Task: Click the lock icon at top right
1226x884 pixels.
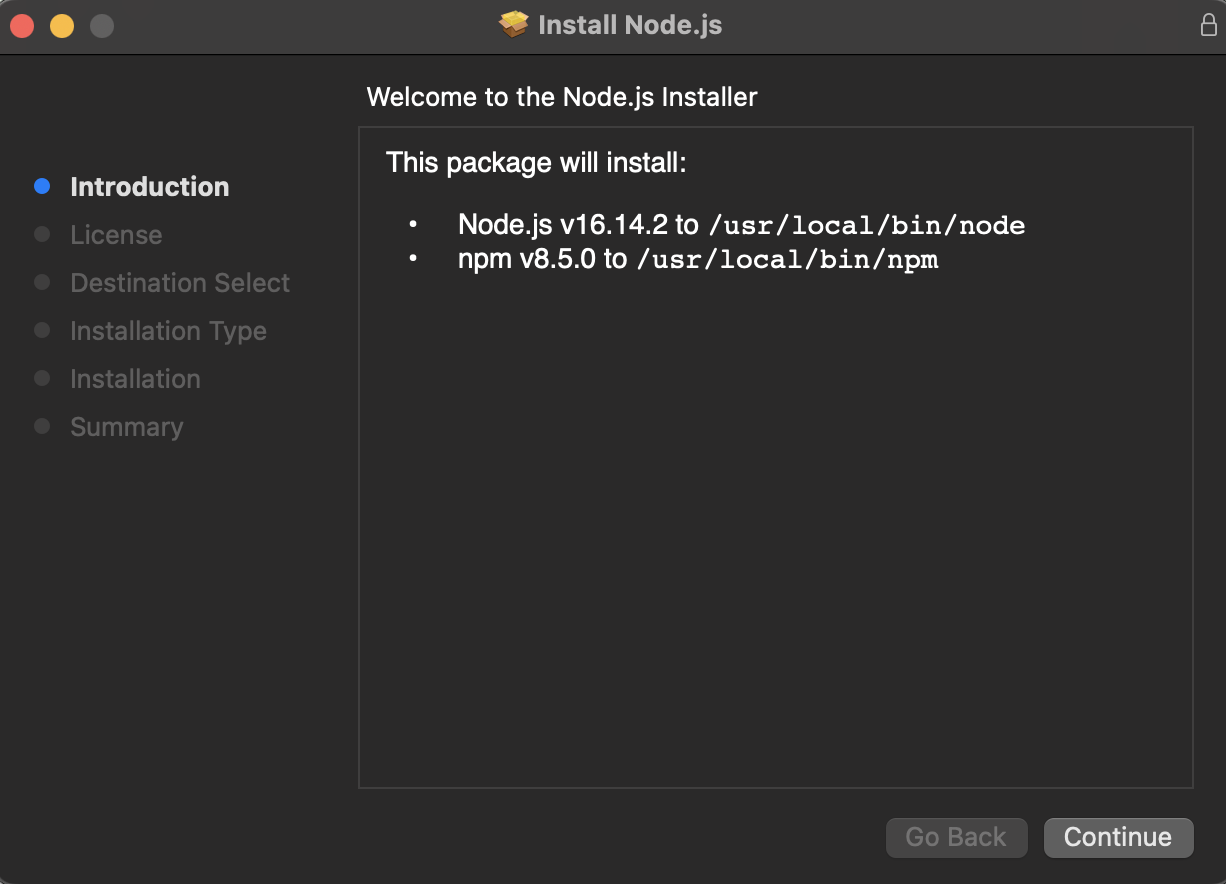Action: (x=1207, y=25)
